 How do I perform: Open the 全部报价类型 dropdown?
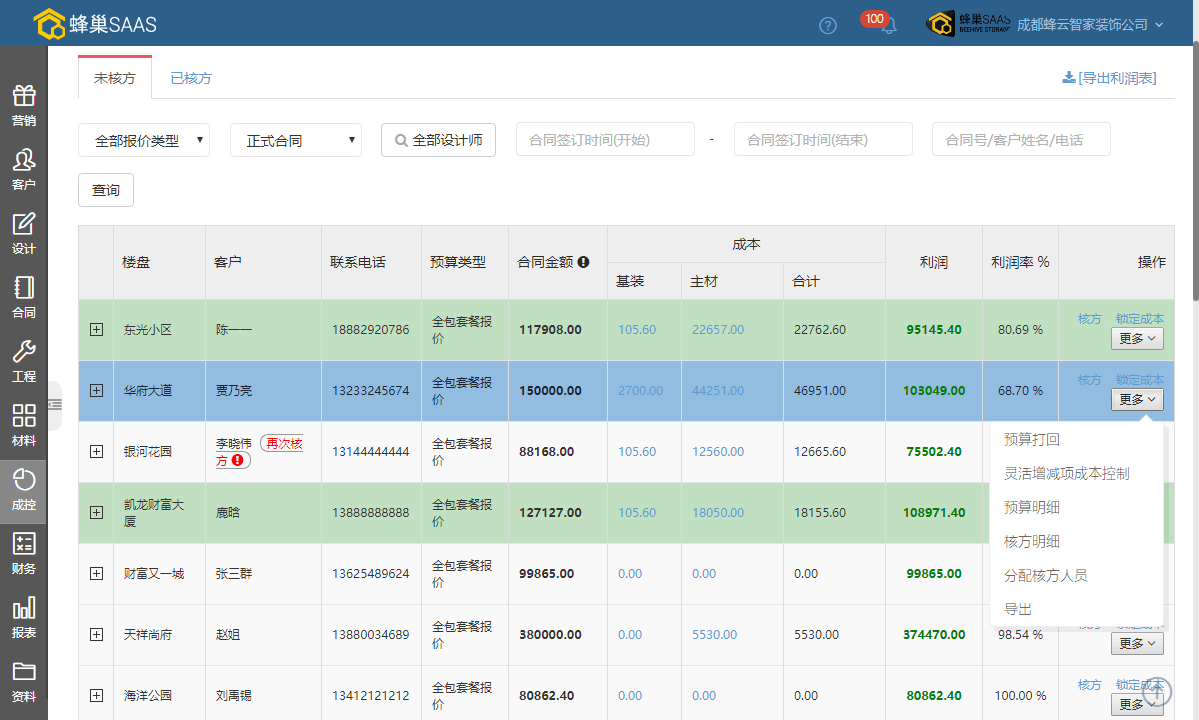[x=144, y=141]
